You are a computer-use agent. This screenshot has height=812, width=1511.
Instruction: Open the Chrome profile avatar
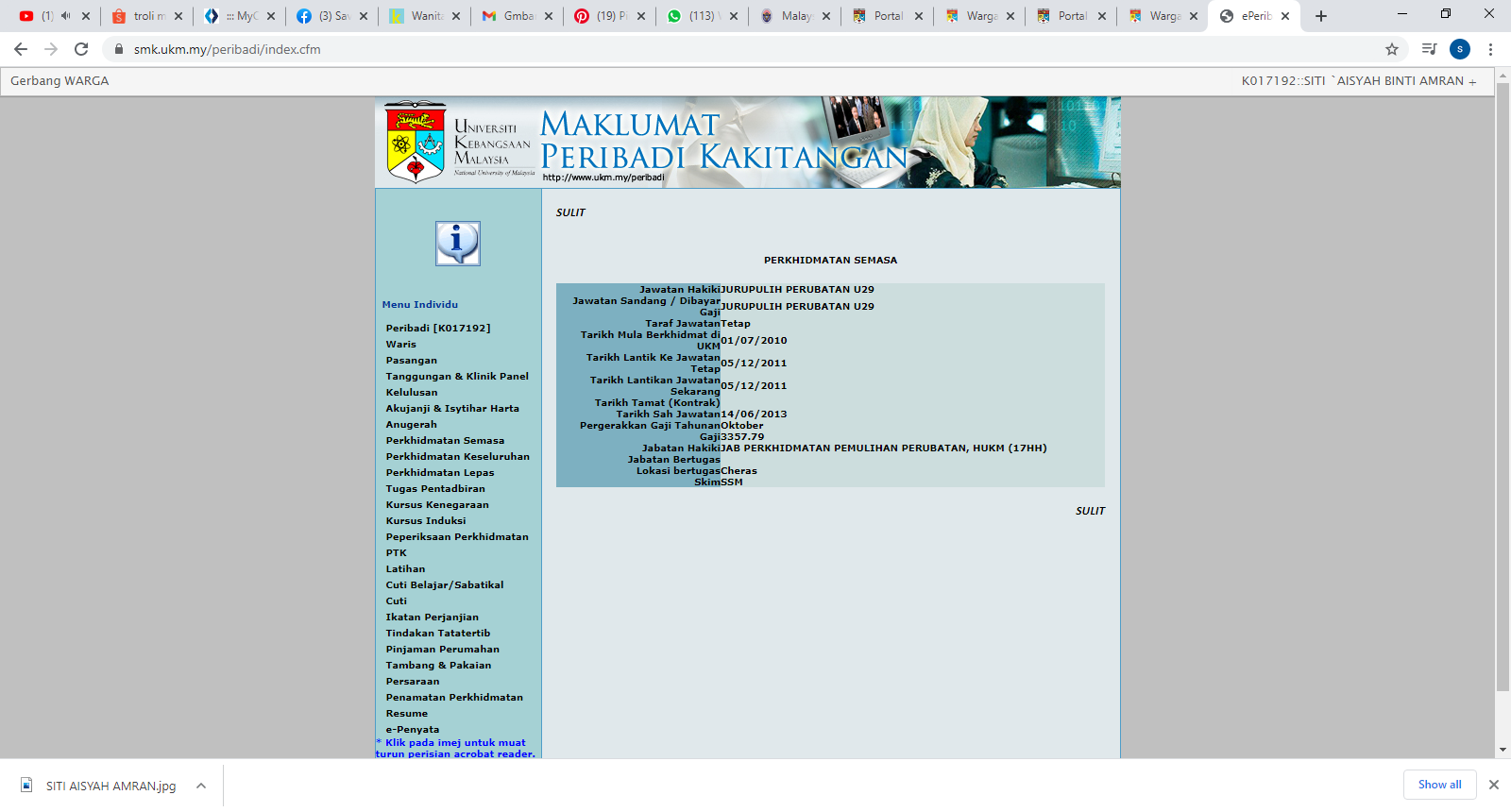click(x=1459, y=49)
